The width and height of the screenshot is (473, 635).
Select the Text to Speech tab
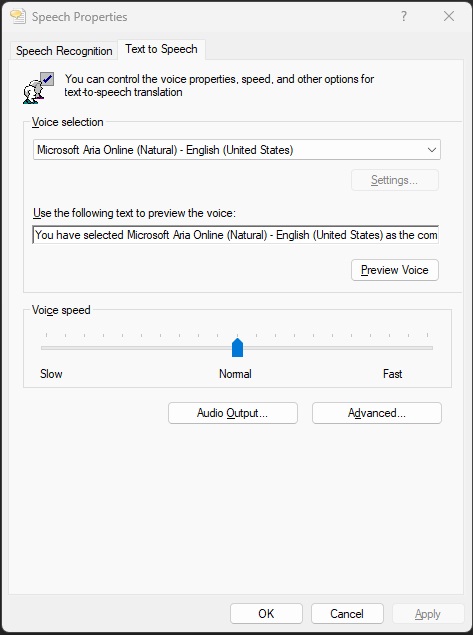coord(161,49)
